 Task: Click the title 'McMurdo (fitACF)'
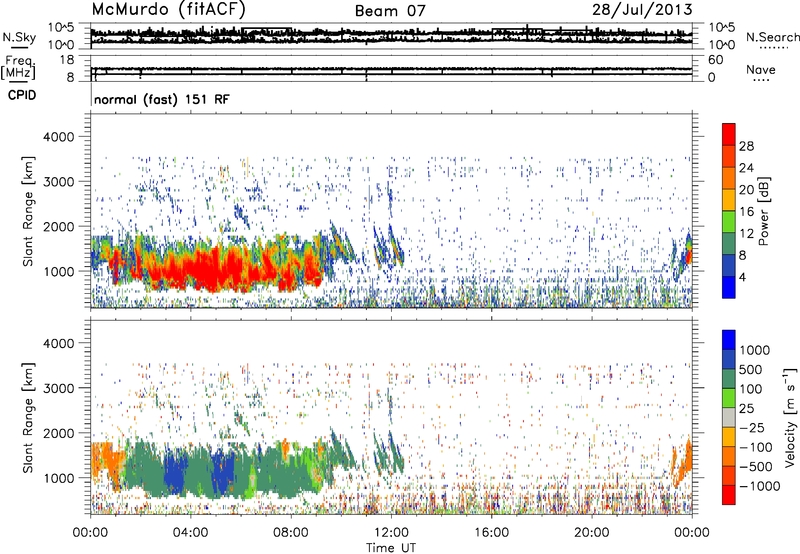(x=168, y=9)
